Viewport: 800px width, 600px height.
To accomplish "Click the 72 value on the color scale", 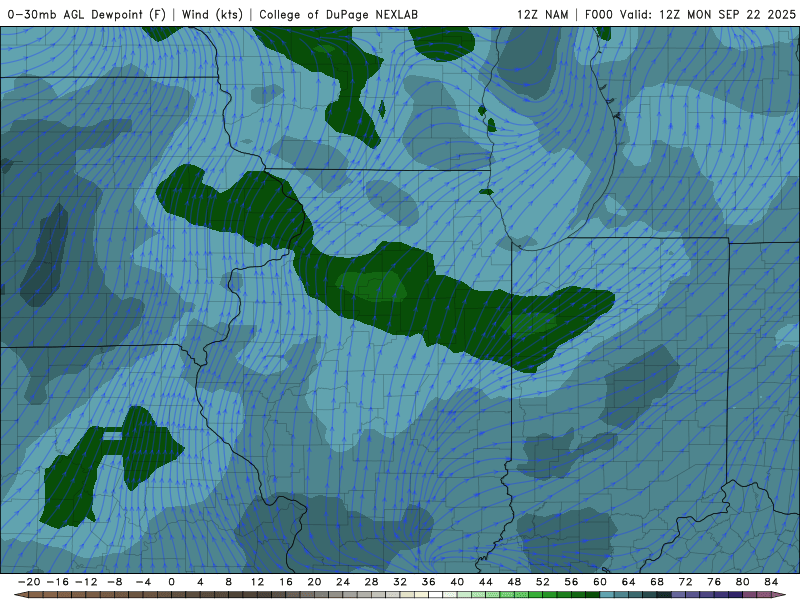I will (686, 582).
